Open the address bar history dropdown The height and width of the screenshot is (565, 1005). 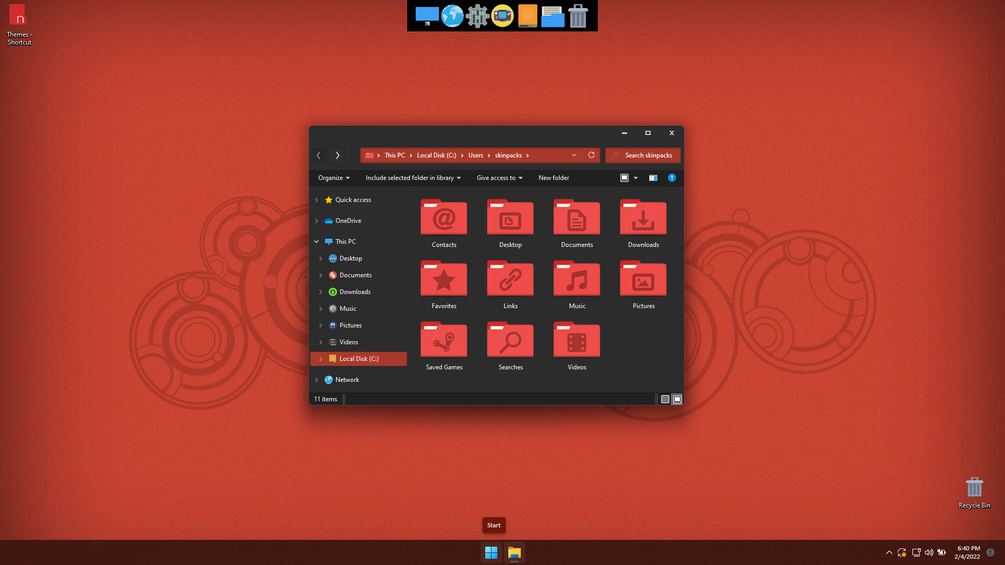[x=574, y=155]
